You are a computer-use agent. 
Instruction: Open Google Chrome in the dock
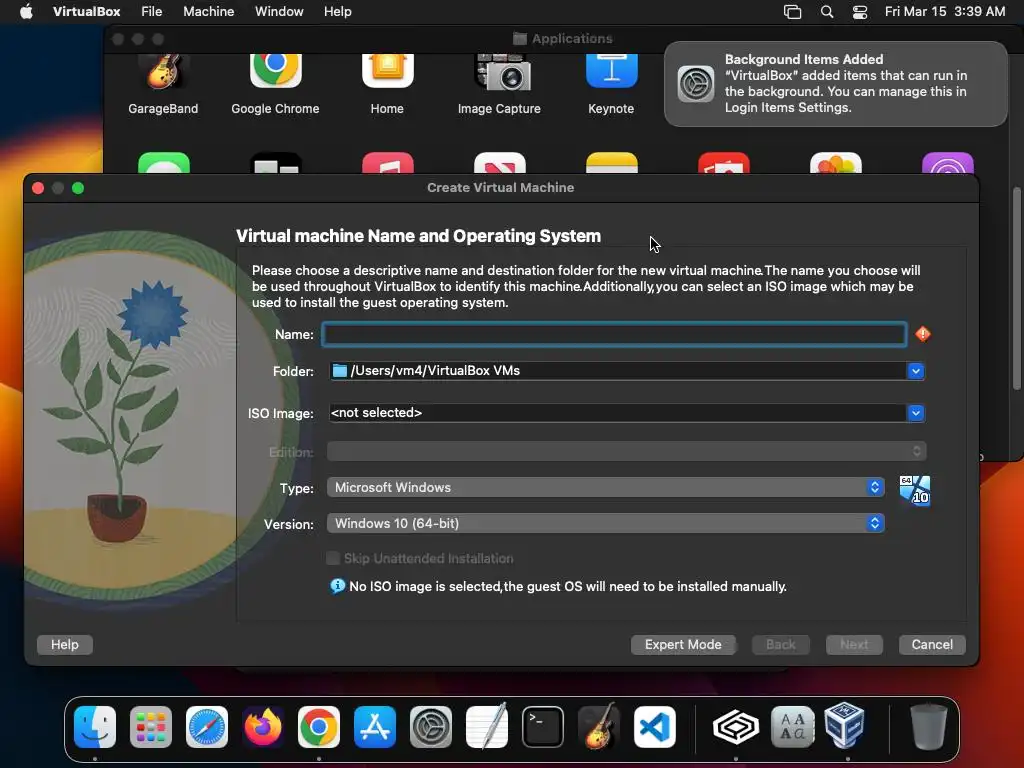[x=319, y=726]
